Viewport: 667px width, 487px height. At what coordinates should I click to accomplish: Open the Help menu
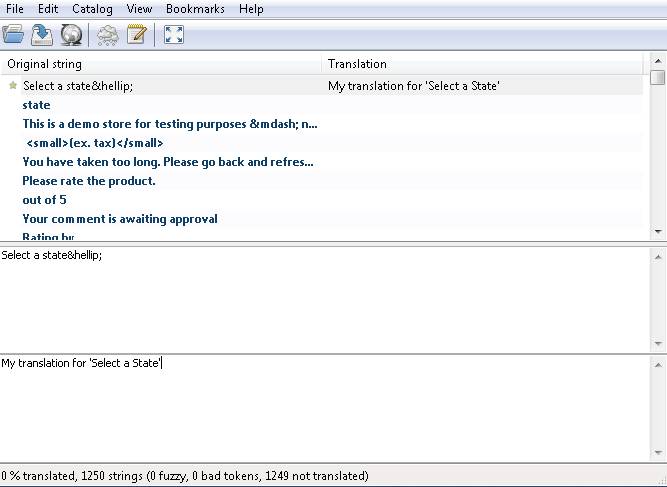[x=251, y=9]
